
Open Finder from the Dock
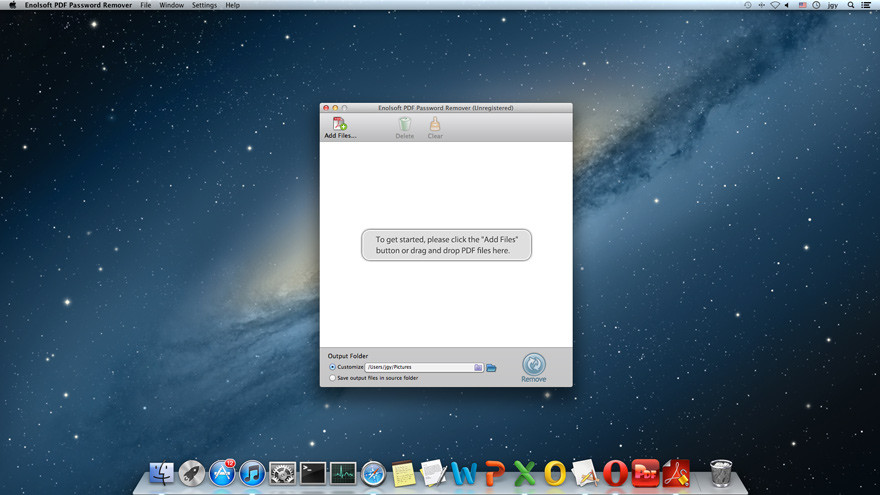[x=162, y=473]
